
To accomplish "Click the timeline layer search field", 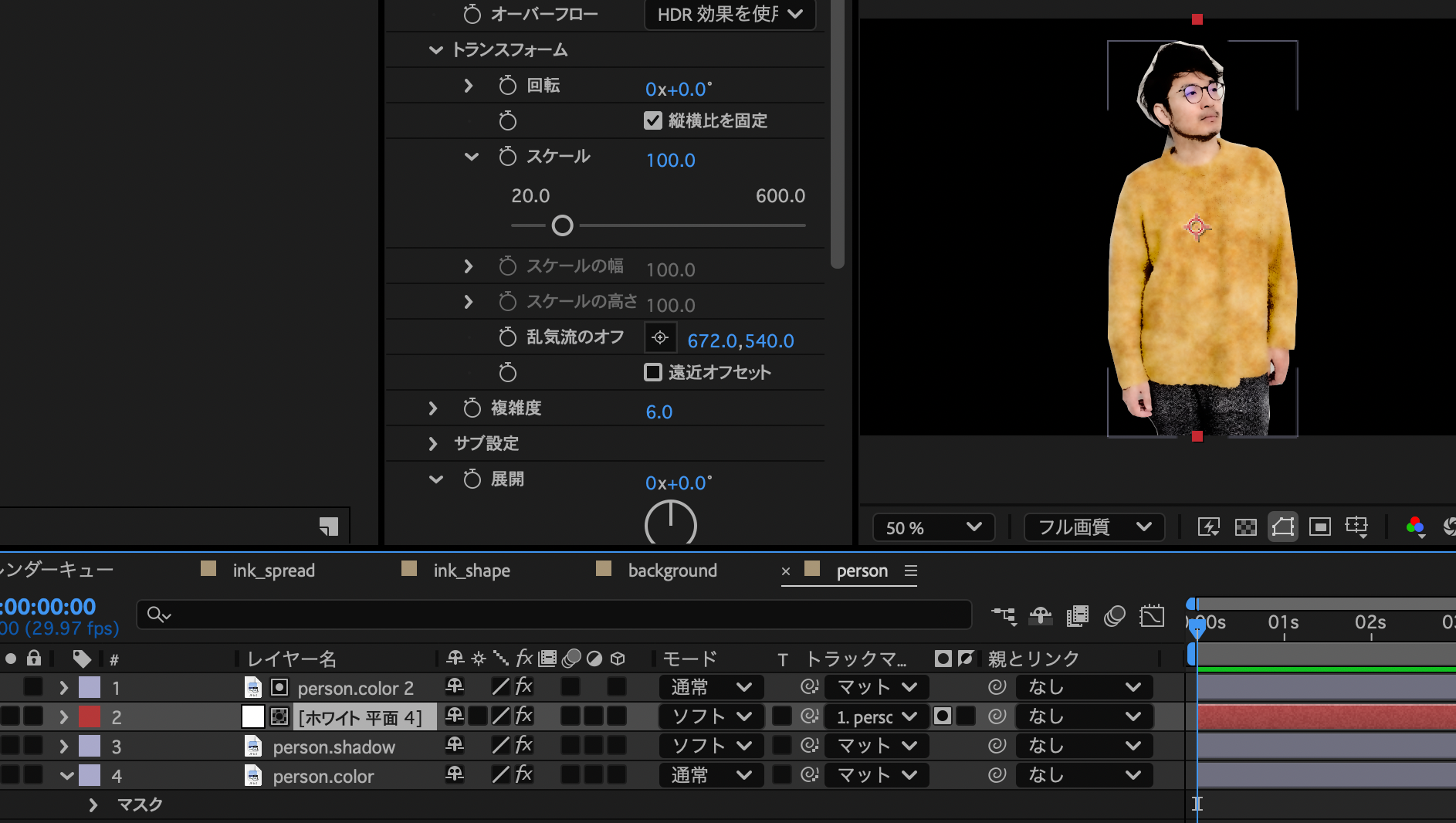I will (x=554, y=615).
